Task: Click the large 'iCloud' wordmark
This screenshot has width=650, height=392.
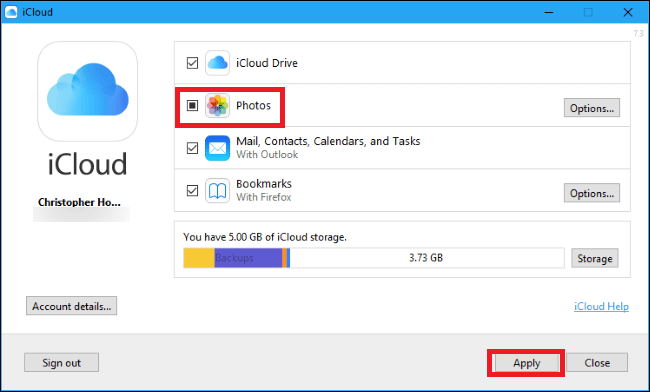Action: (x=87, y=164)
